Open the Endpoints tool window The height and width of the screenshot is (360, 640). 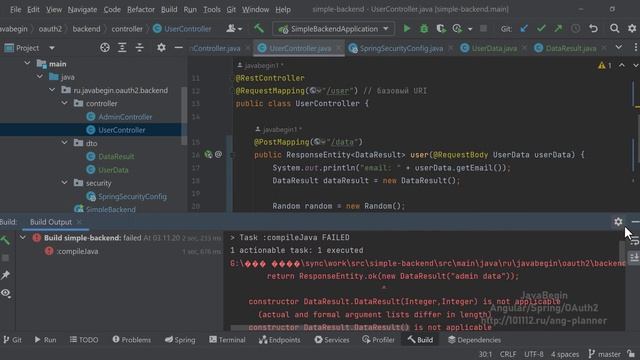(x=280, y=340)
